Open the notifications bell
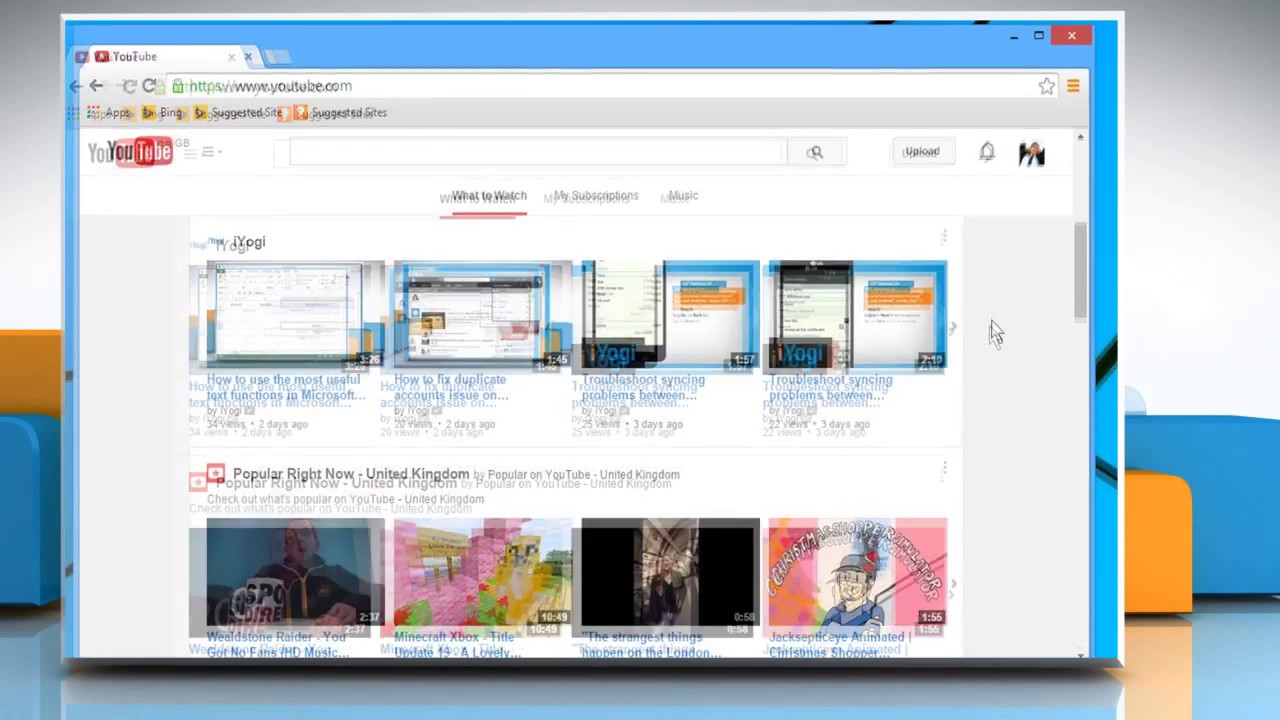The image size is (1280, 720). tap(987, 151)
